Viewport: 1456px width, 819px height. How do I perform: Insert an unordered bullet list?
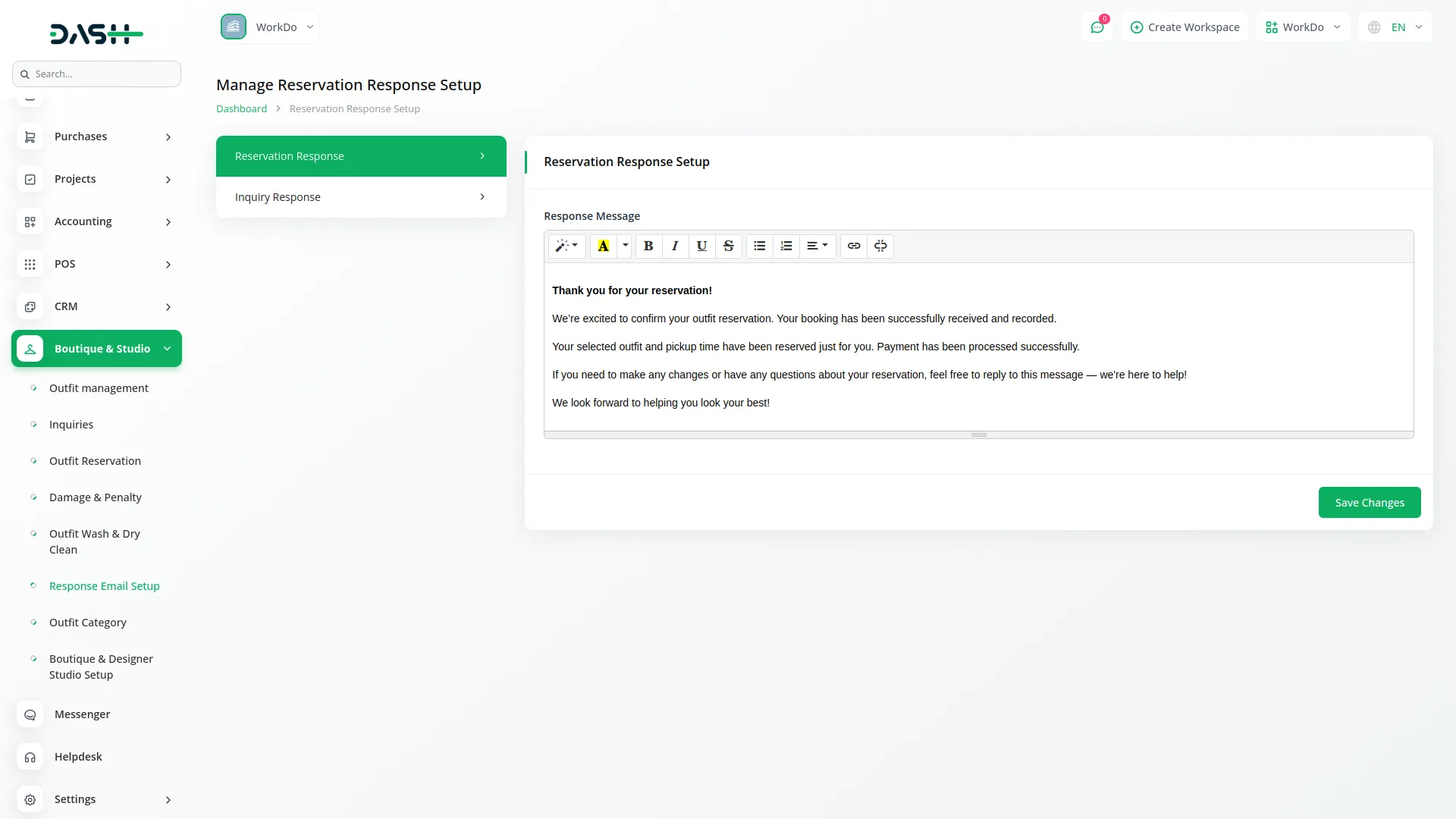(759, 246)
